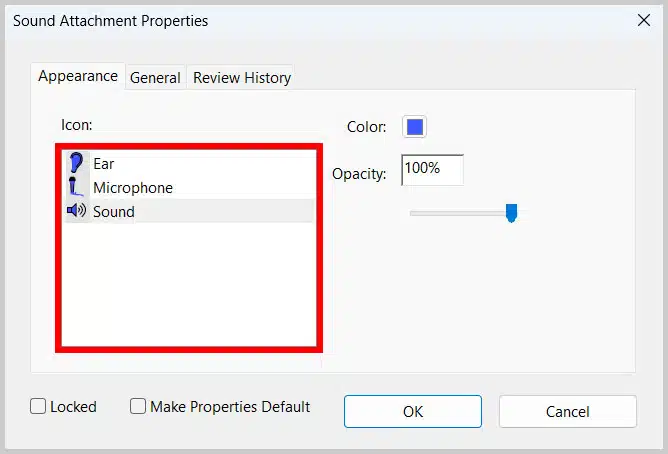Screen dimensions: 668x454
Task: Select the Ear icon in the list
Action: pyautogui.click(x=77, y=163)
